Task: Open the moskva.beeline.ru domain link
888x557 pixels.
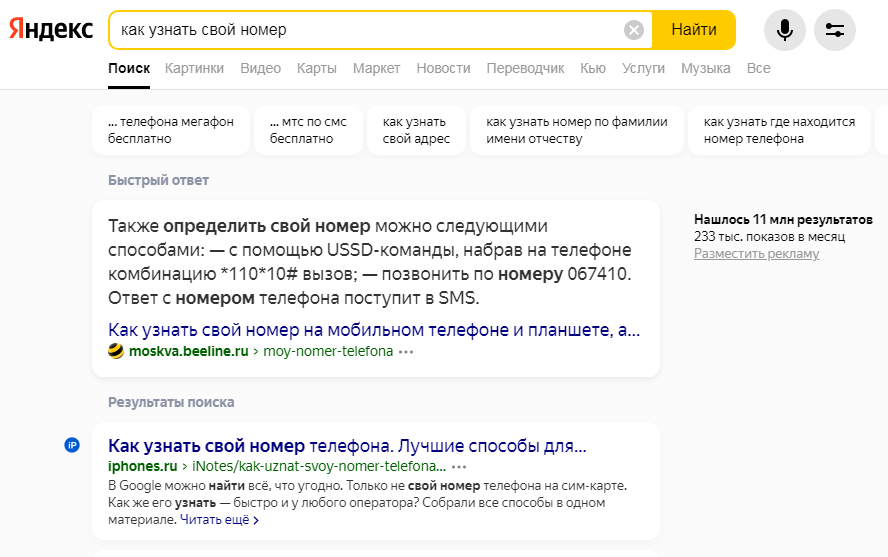Action: (189, 352)
